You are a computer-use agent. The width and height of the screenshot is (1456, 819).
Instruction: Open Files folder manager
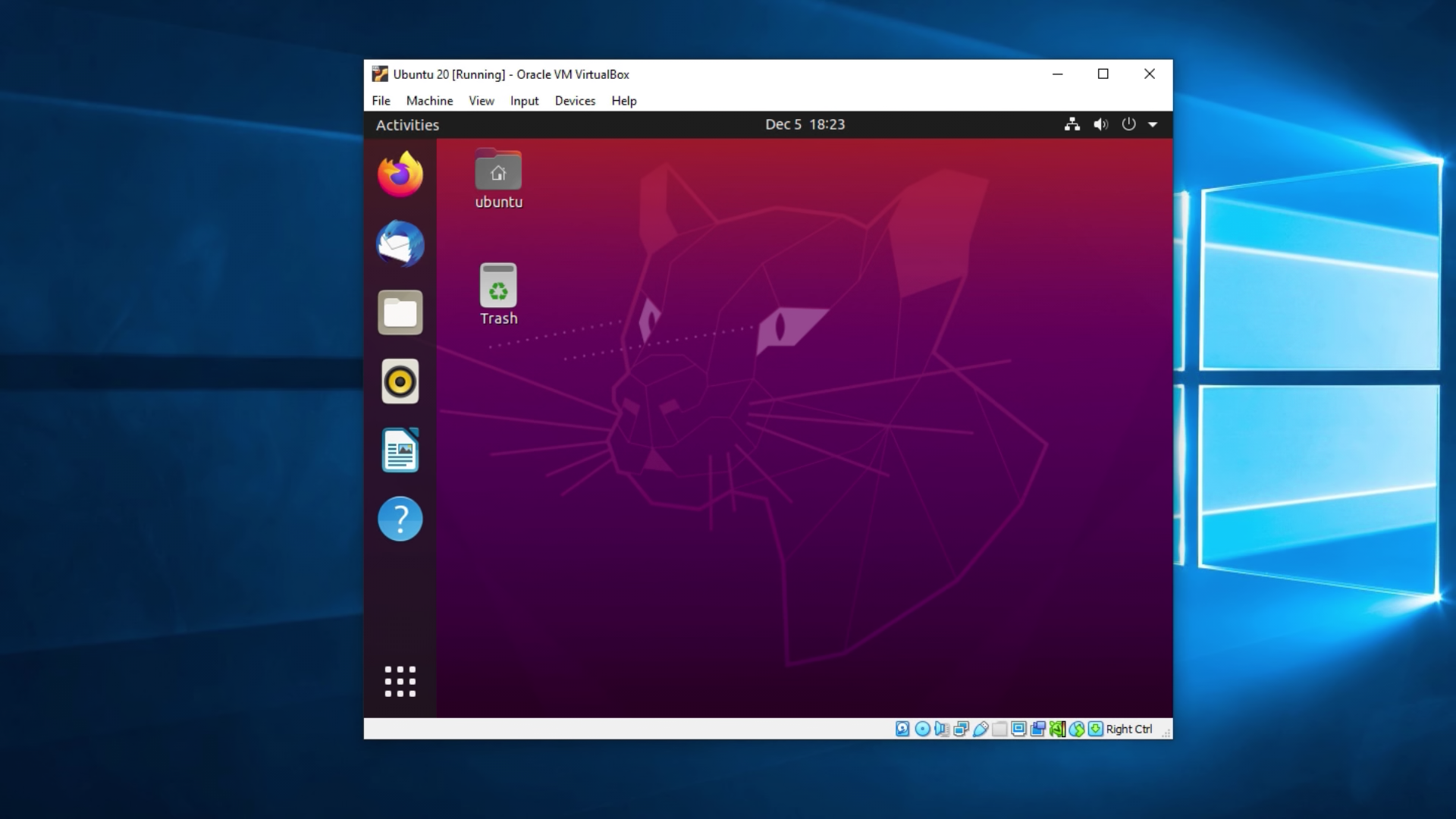[399, 312]
